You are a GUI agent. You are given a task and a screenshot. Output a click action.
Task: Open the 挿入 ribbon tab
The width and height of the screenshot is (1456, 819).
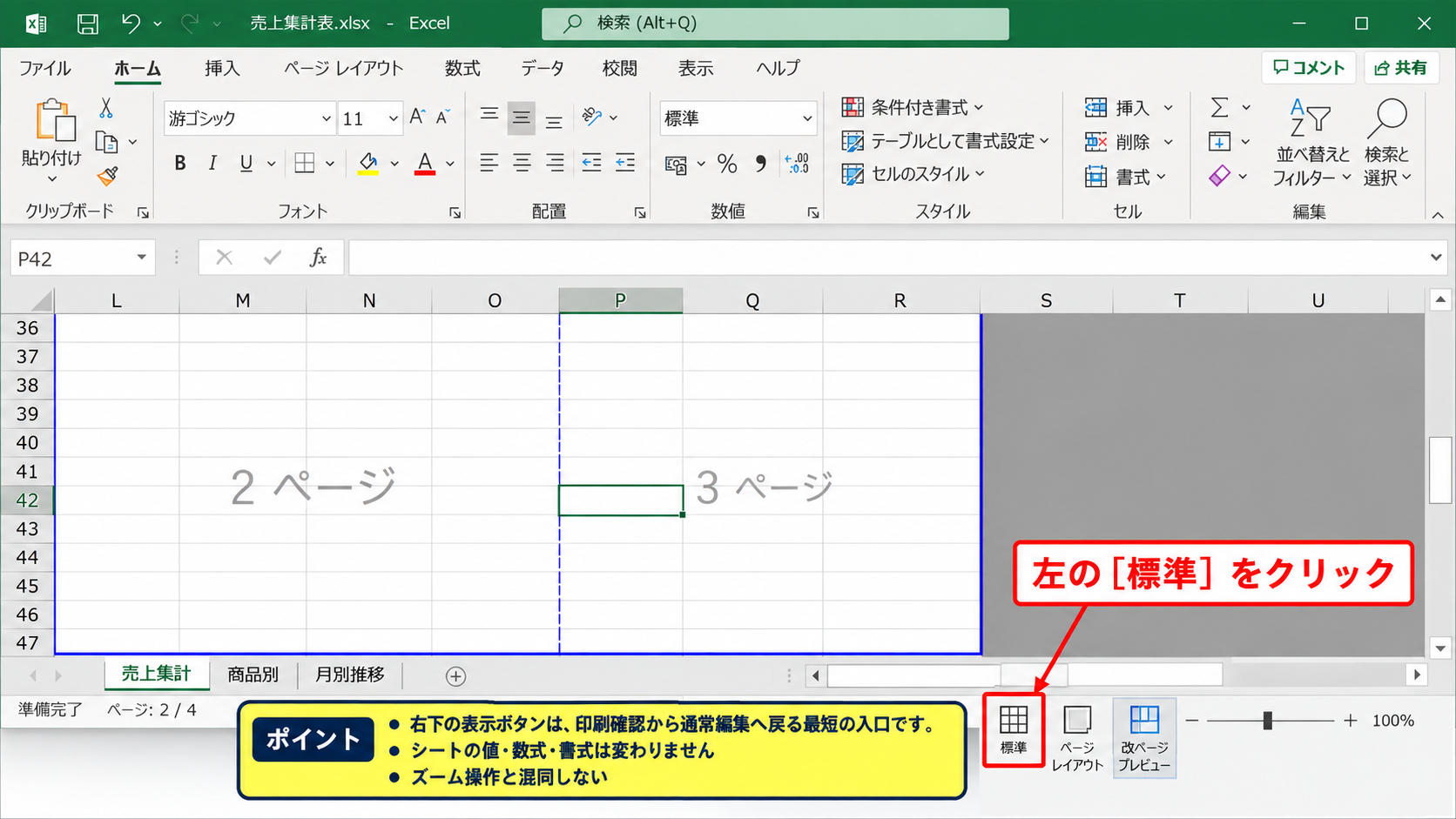point(222,68)
